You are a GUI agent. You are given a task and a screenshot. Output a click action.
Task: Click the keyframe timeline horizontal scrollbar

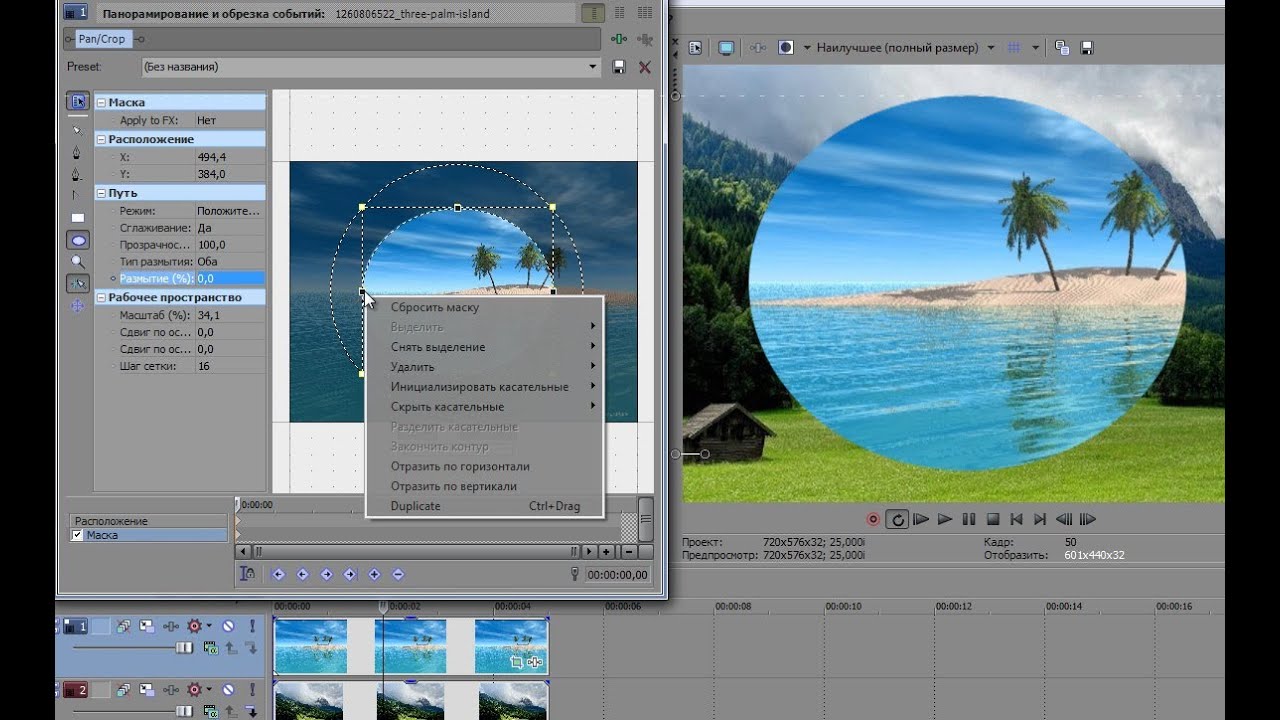coord(415,551)
